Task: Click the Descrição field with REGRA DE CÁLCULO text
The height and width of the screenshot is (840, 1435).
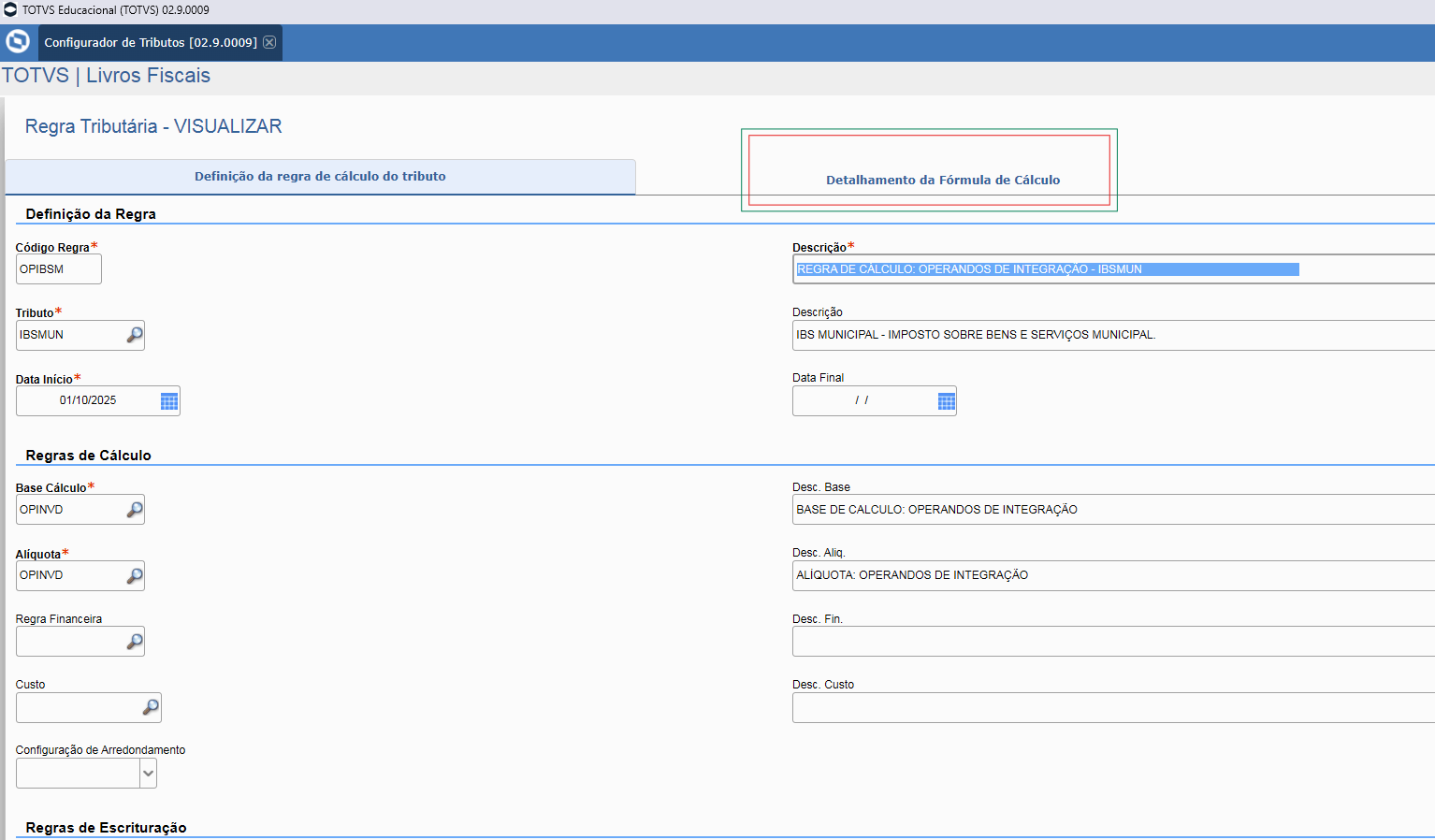Action: (x=1113, y=269)
